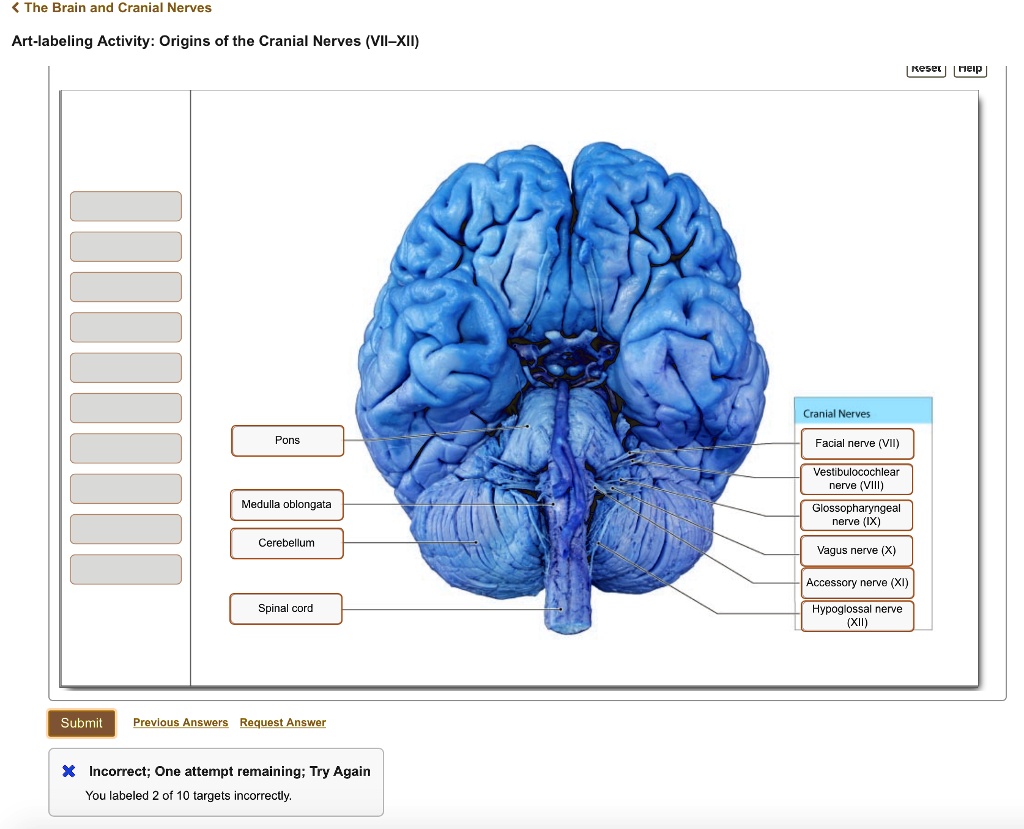Select the Cerebellum label box
The height and width of the screenshot is (829, 1024).
point(286,543)
